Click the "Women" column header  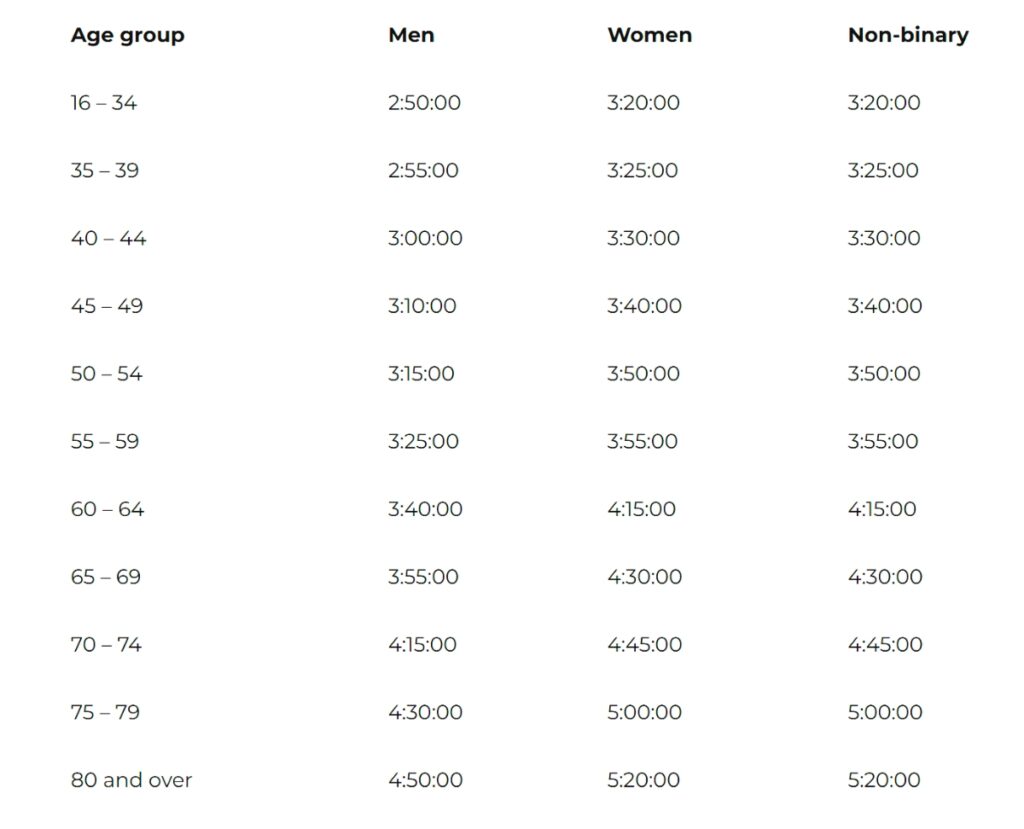pos(649,35)
